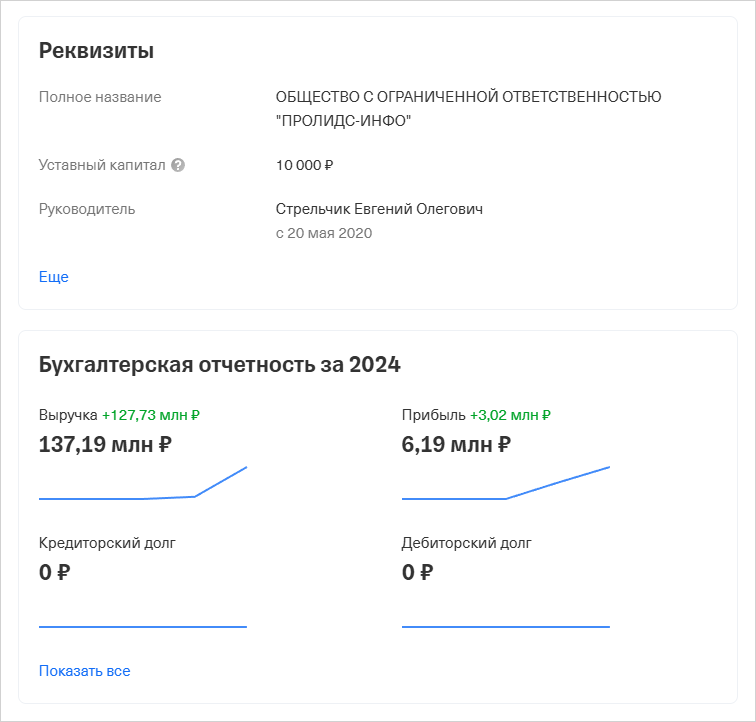
Task: Open full report with Показать все
Action: (x=85, y=671)
